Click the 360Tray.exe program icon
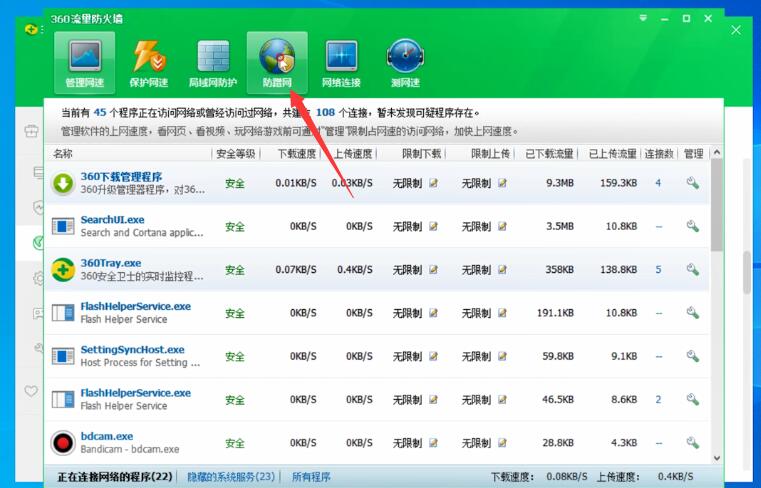The height and width of the screenshot is (488, 761). 63,270
